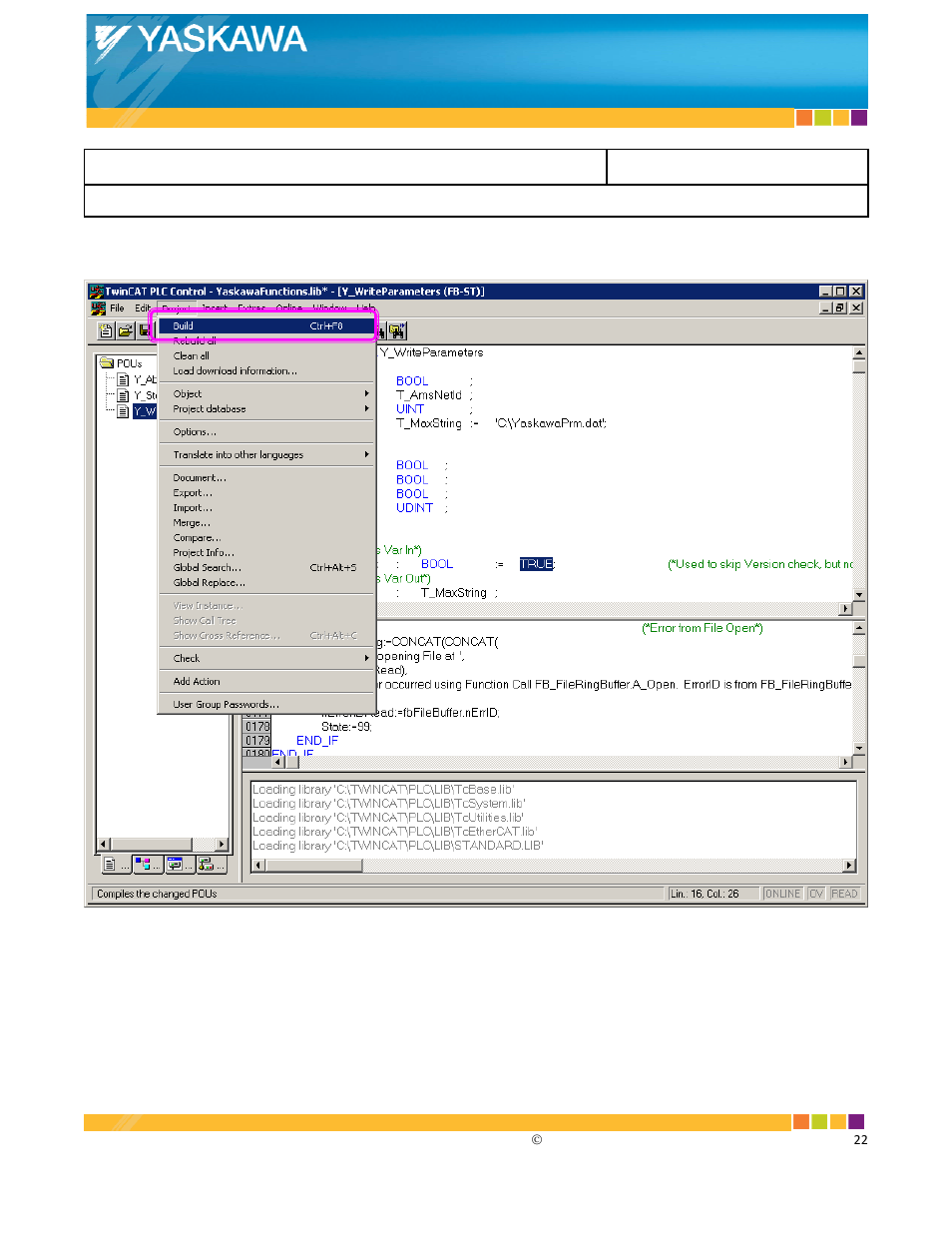952x1233 pixels.
Task: Click the TwinCAT icon in the title bar
Action: click(97, 292)
